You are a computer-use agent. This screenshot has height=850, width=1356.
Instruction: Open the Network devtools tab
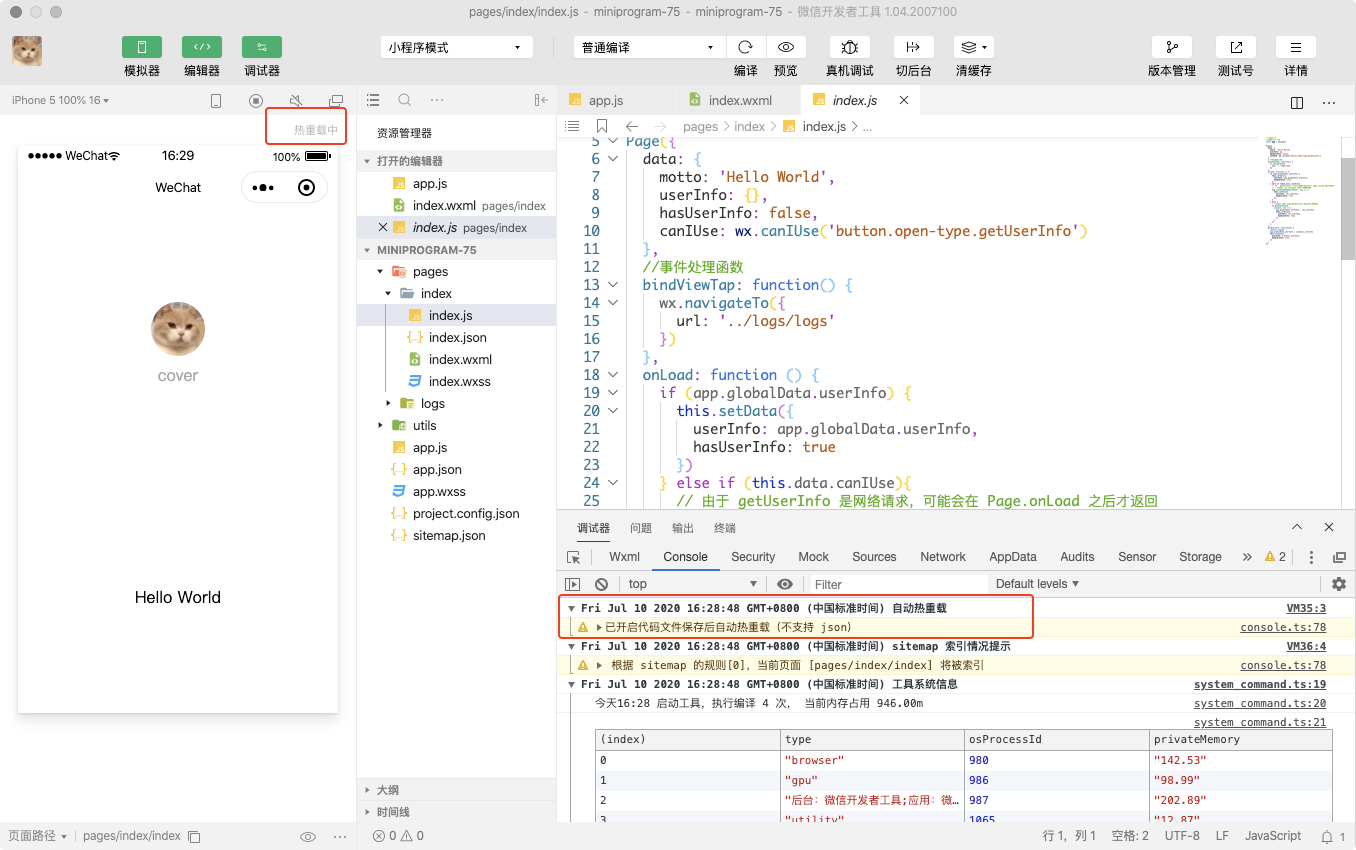coord(943,557)
